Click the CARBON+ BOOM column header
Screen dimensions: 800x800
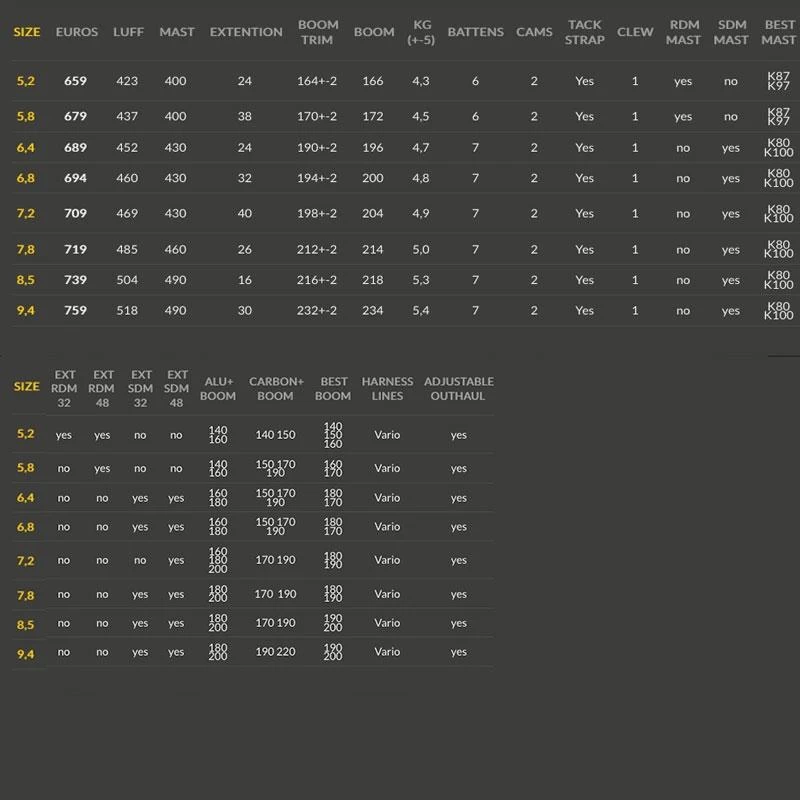tap(275, 388)
